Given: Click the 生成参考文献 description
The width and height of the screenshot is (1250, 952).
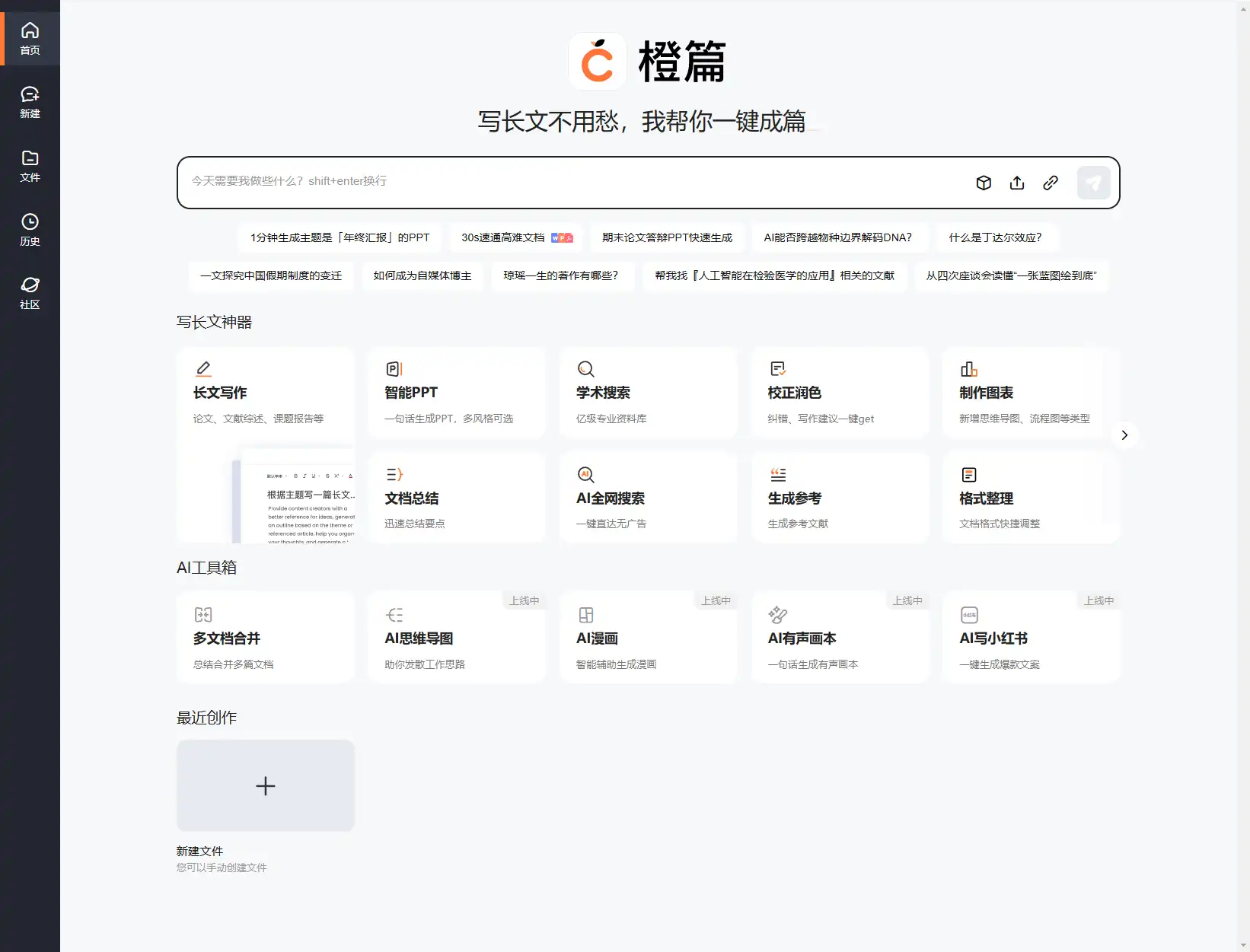Looking at the screenshot, I should (x=798, y=524).
